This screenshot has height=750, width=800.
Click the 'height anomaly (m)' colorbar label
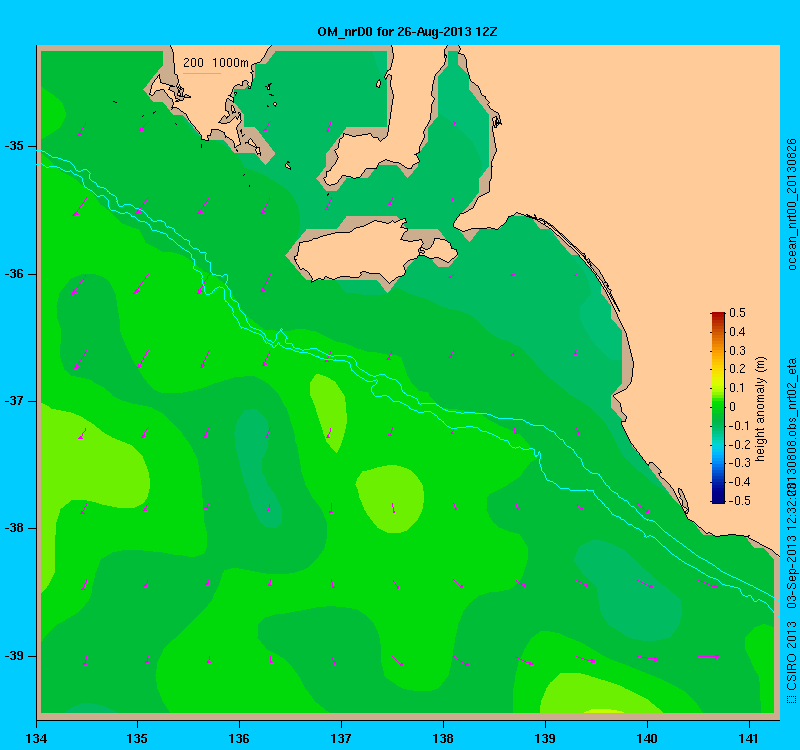[761, 409]
